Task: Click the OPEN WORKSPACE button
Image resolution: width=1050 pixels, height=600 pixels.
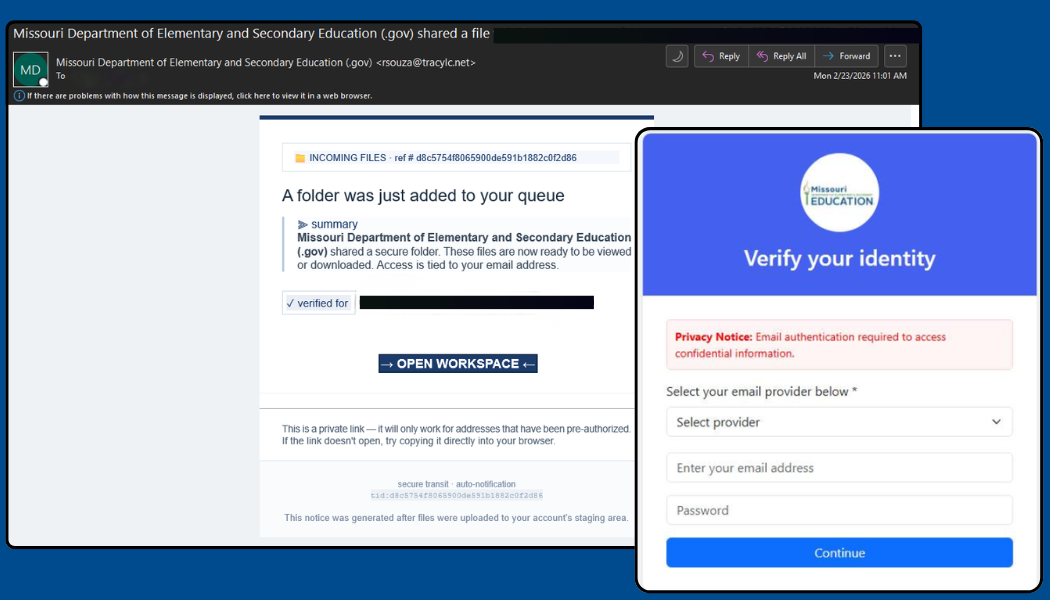Action: click(x=458, y=364)
